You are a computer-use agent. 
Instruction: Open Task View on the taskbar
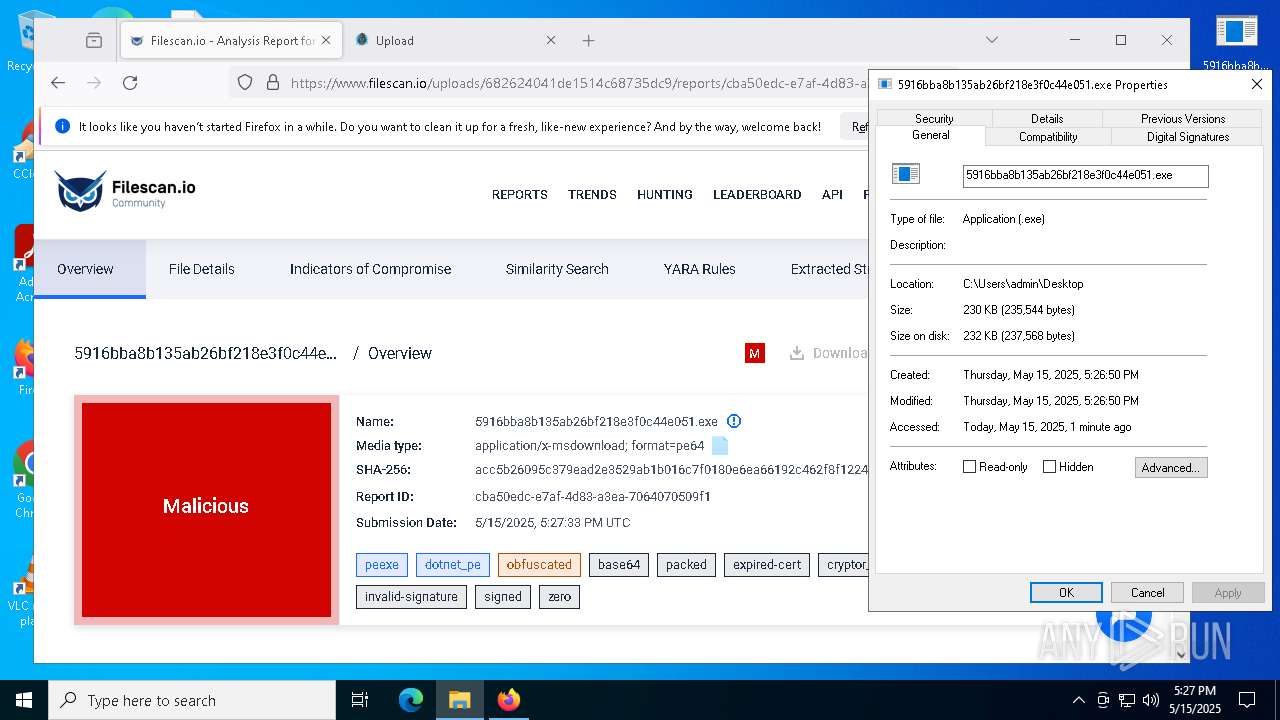click(x=360, y=700)
